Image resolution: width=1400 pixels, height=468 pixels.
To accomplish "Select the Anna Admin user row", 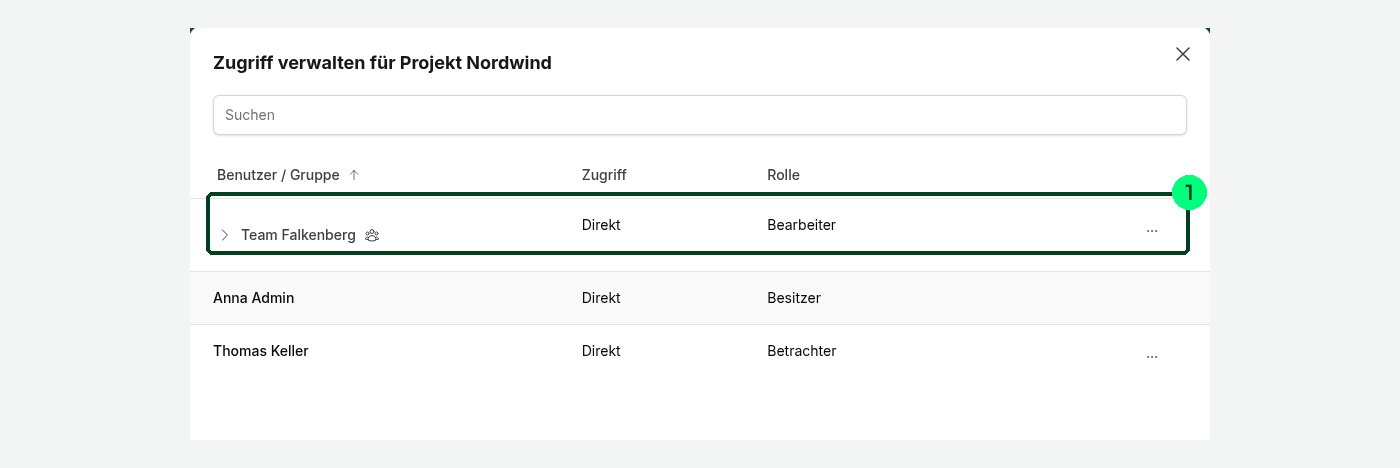I will 700,298.
